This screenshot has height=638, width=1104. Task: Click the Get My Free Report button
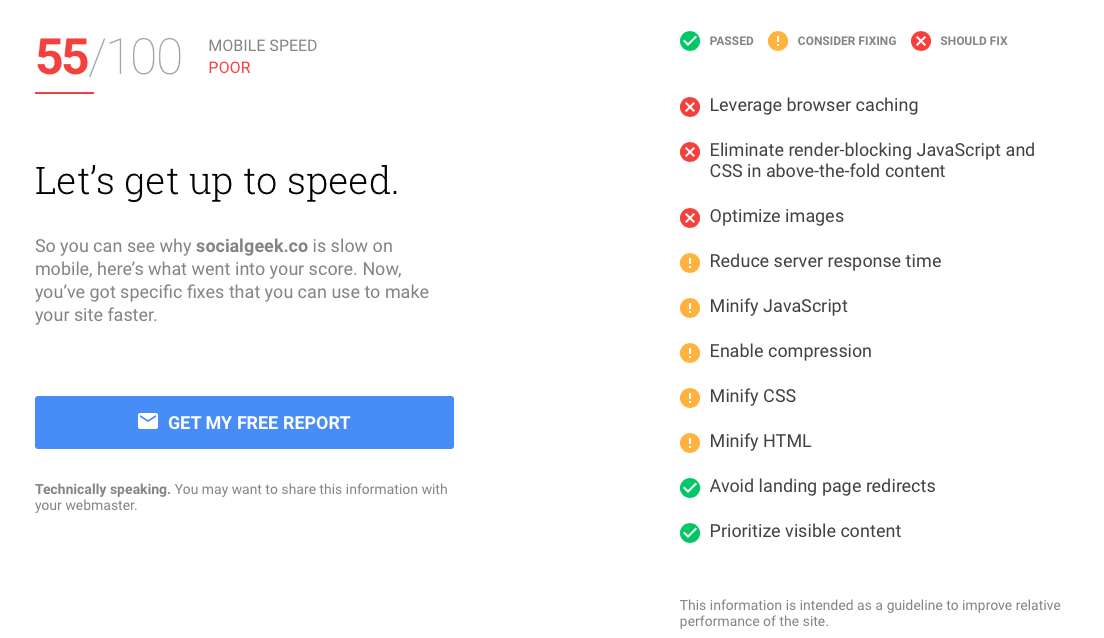244,422
